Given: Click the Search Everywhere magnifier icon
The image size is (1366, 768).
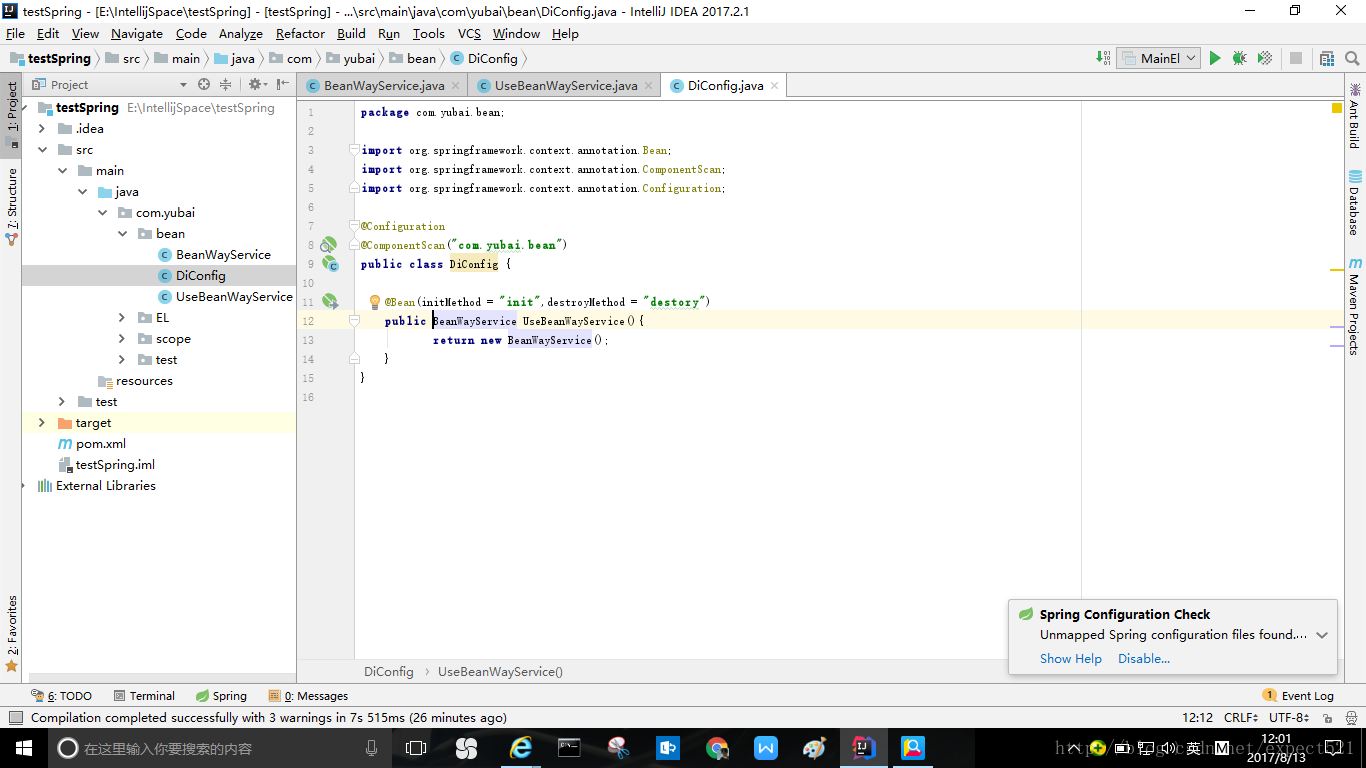Looking at the screenshot, I should 1350,59.
